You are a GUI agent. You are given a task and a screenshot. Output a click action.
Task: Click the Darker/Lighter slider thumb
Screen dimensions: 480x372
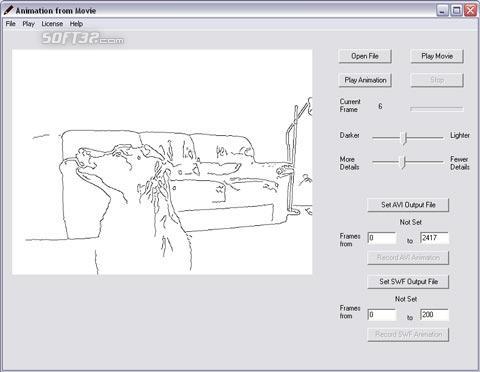click(x=404, y=137)
